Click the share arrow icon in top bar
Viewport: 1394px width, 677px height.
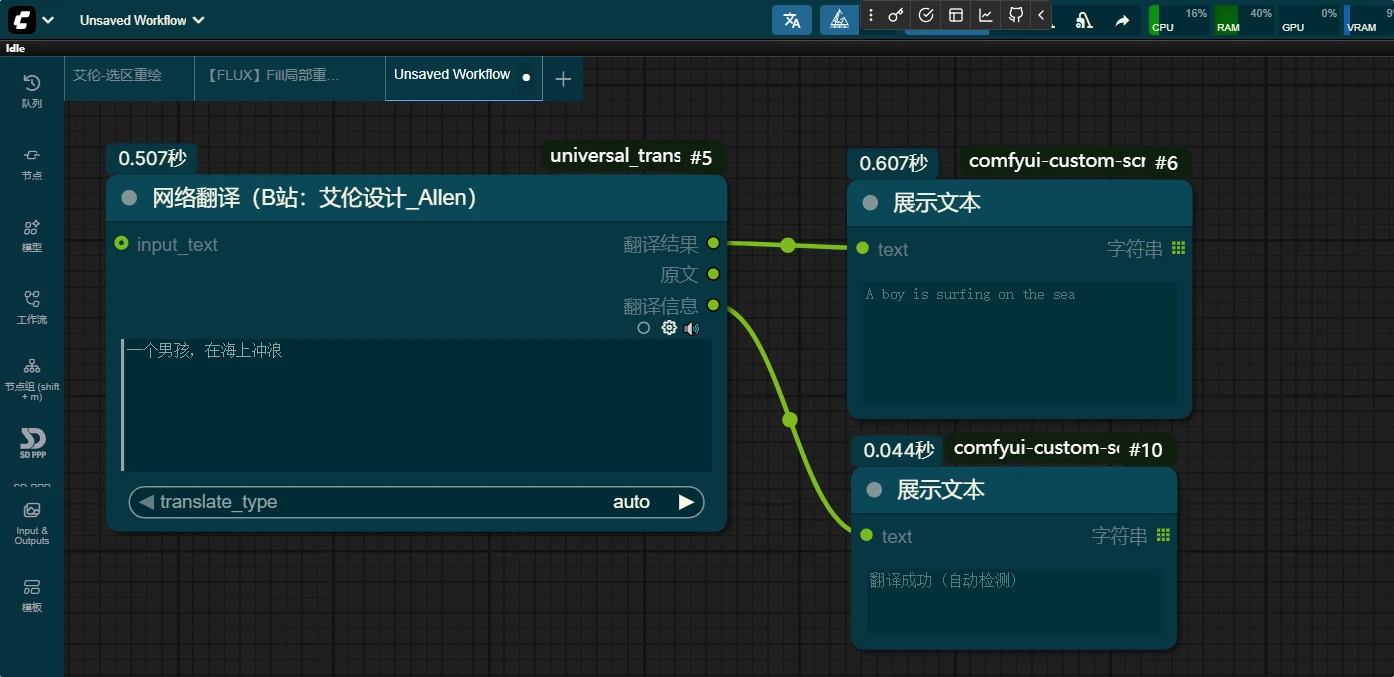coord(1122,20)
